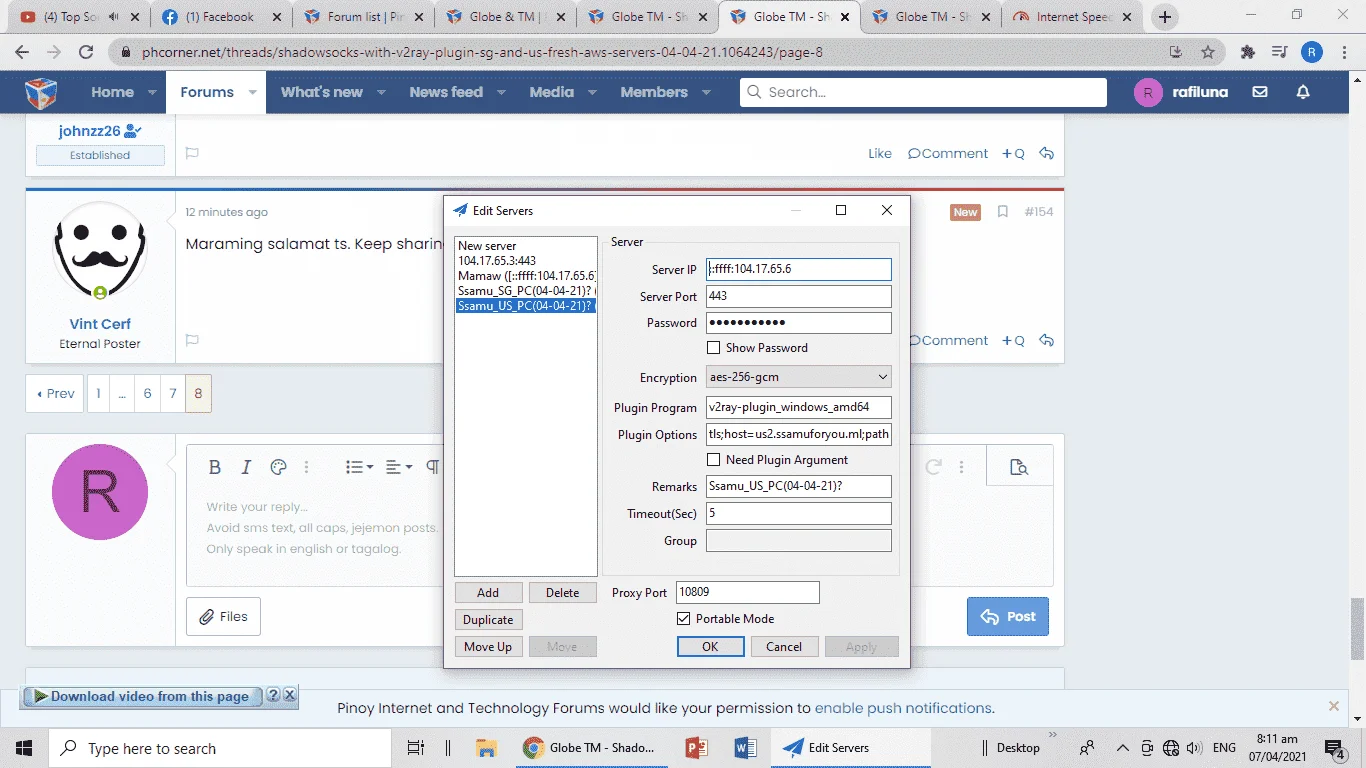The width and height of the screenshot is (1366, 768).
Task: Switch to the Forum list tab
Action: click(x=365, y=17)
